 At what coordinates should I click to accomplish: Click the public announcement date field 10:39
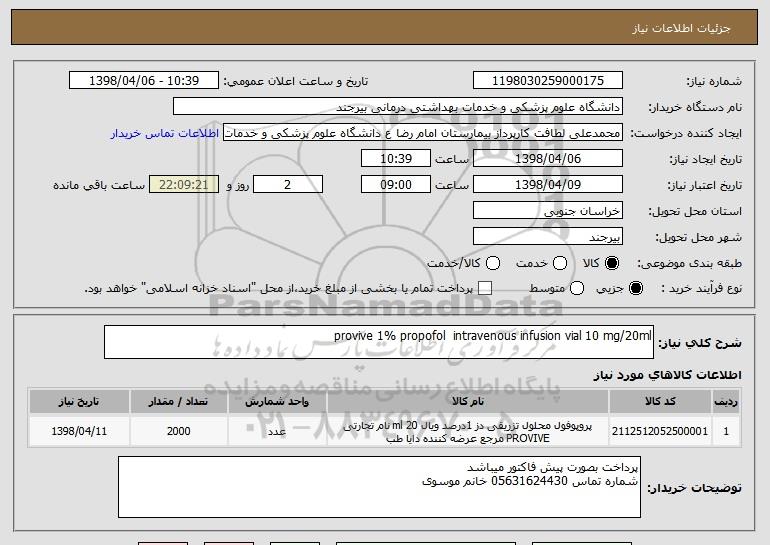click(144, 81)
